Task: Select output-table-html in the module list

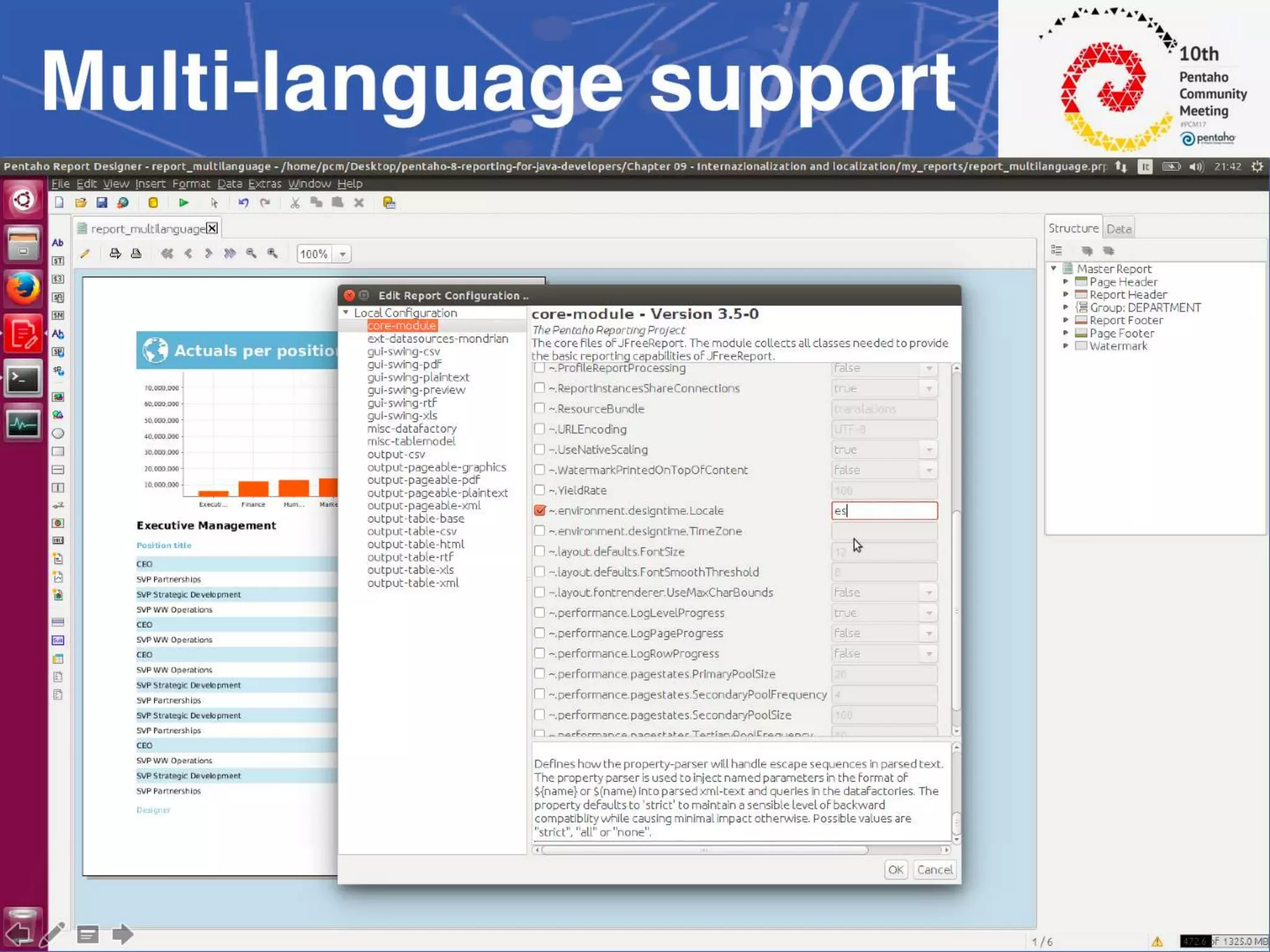Action: pos(415,544)
